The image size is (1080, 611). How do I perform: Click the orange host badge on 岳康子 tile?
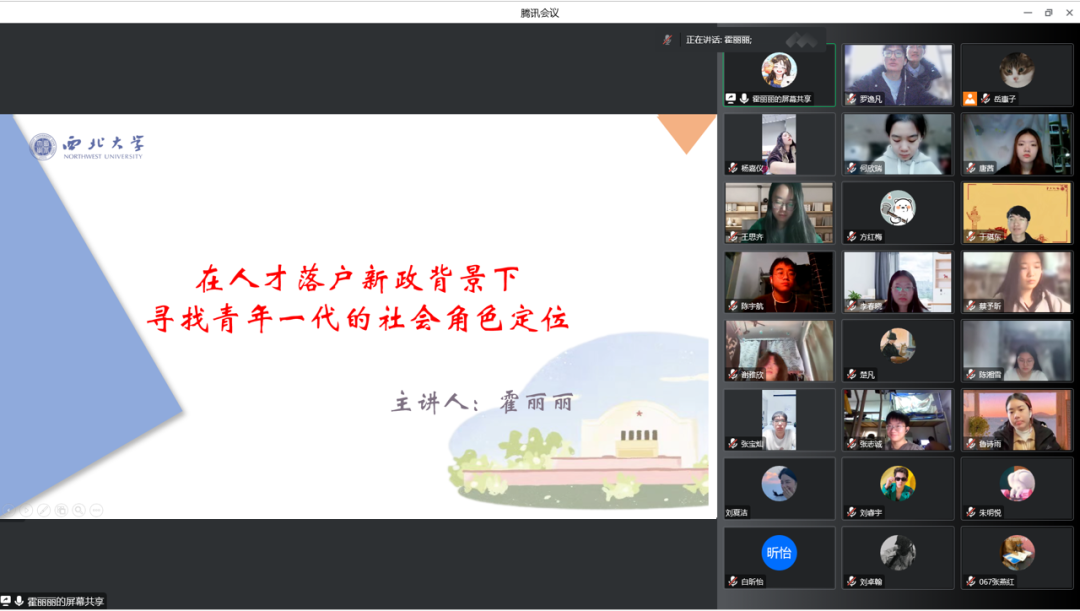969,99
